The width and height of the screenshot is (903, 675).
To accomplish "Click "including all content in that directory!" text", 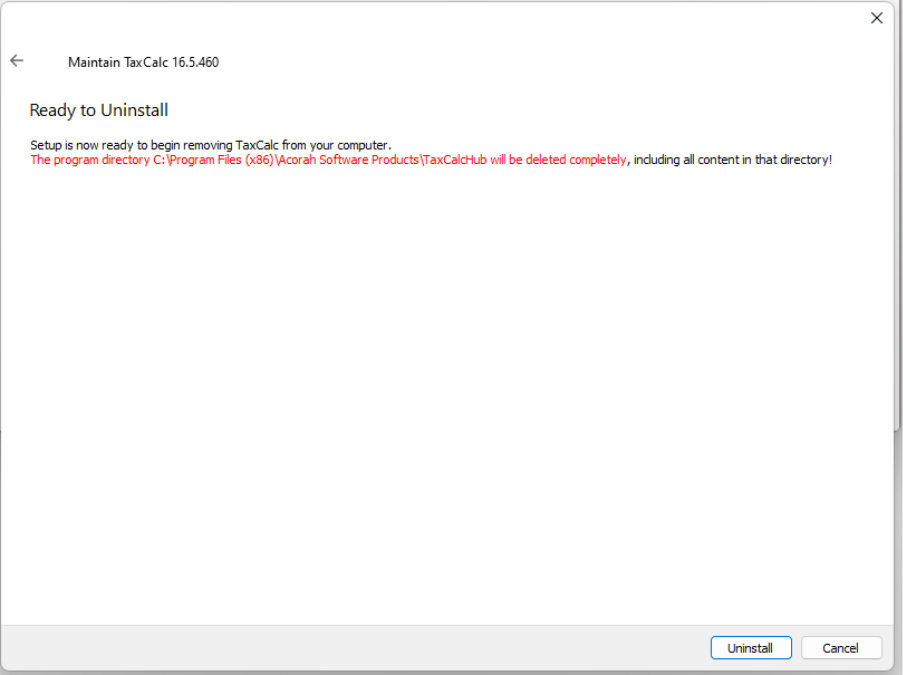I will (732, 160).
